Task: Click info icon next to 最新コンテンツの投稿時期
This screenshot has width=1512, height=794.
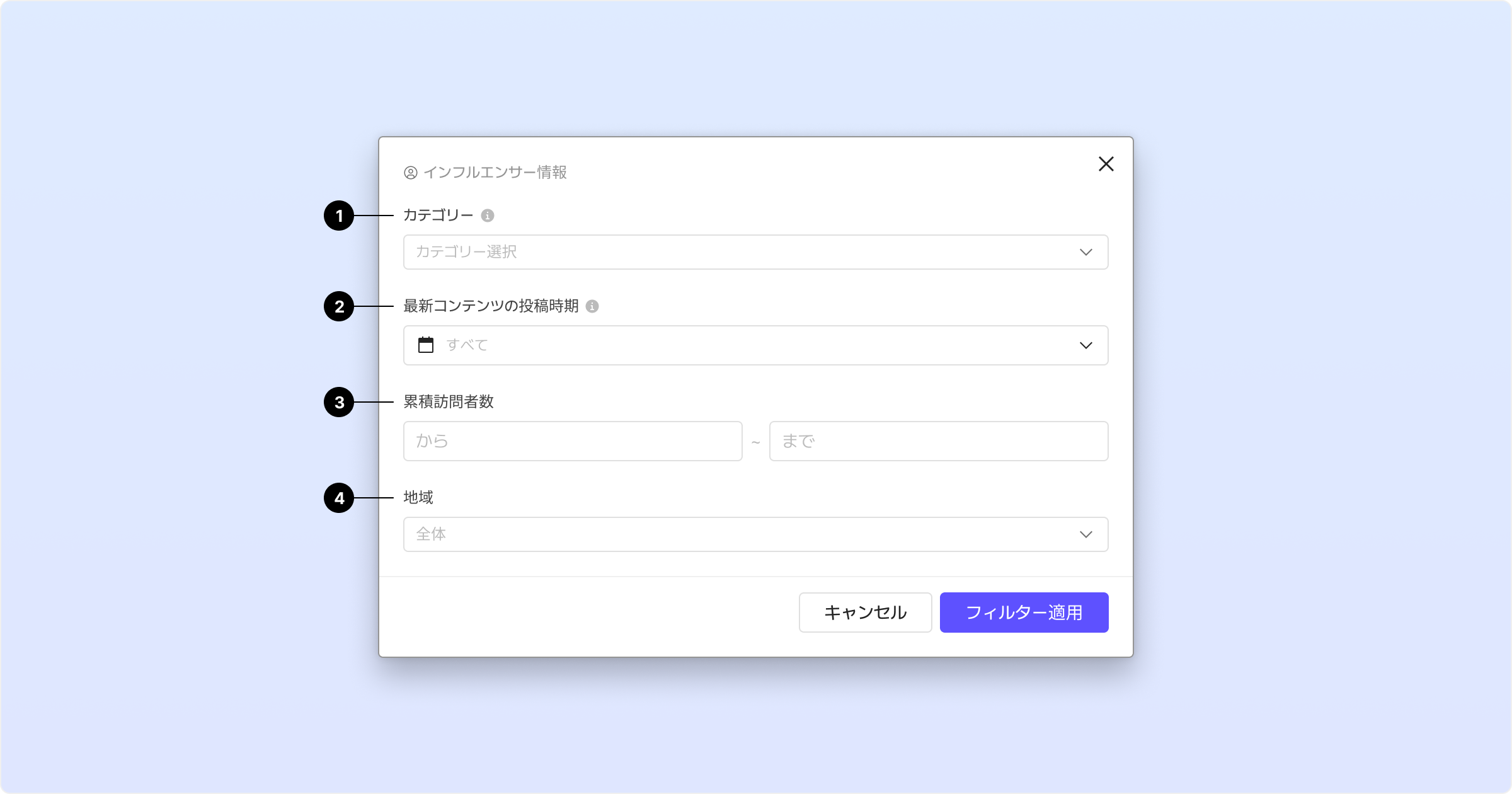Action: tap(592, 306)
